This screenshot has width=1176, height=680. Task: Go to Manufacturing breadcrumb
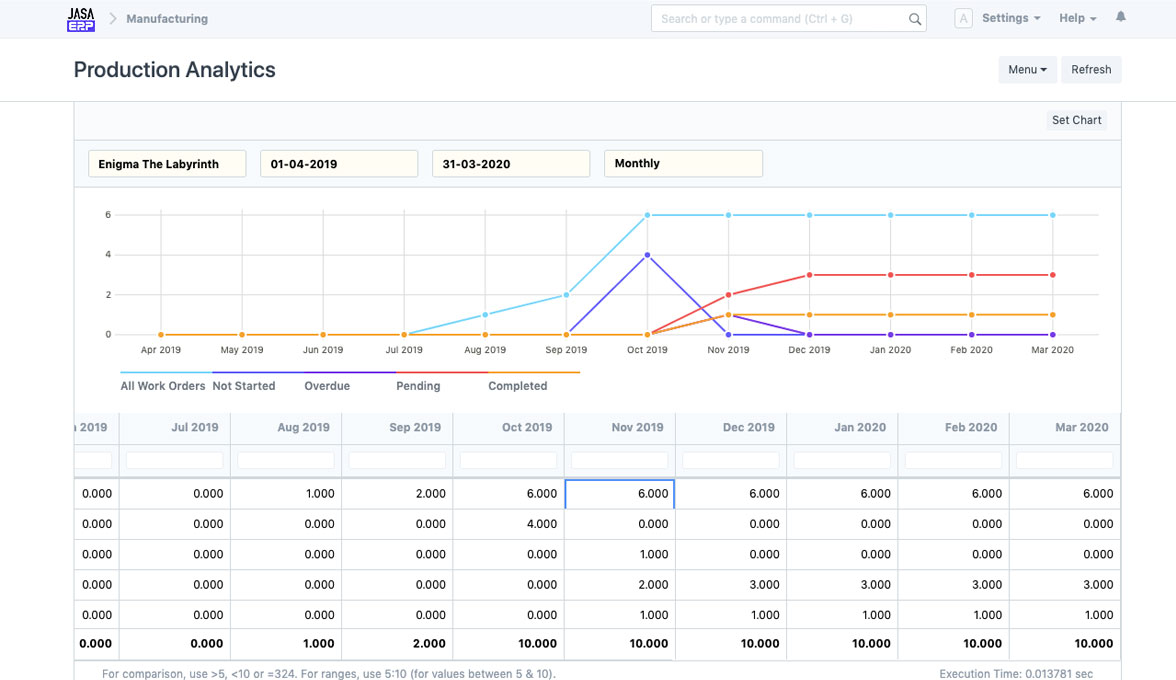[x=167, y=18]
